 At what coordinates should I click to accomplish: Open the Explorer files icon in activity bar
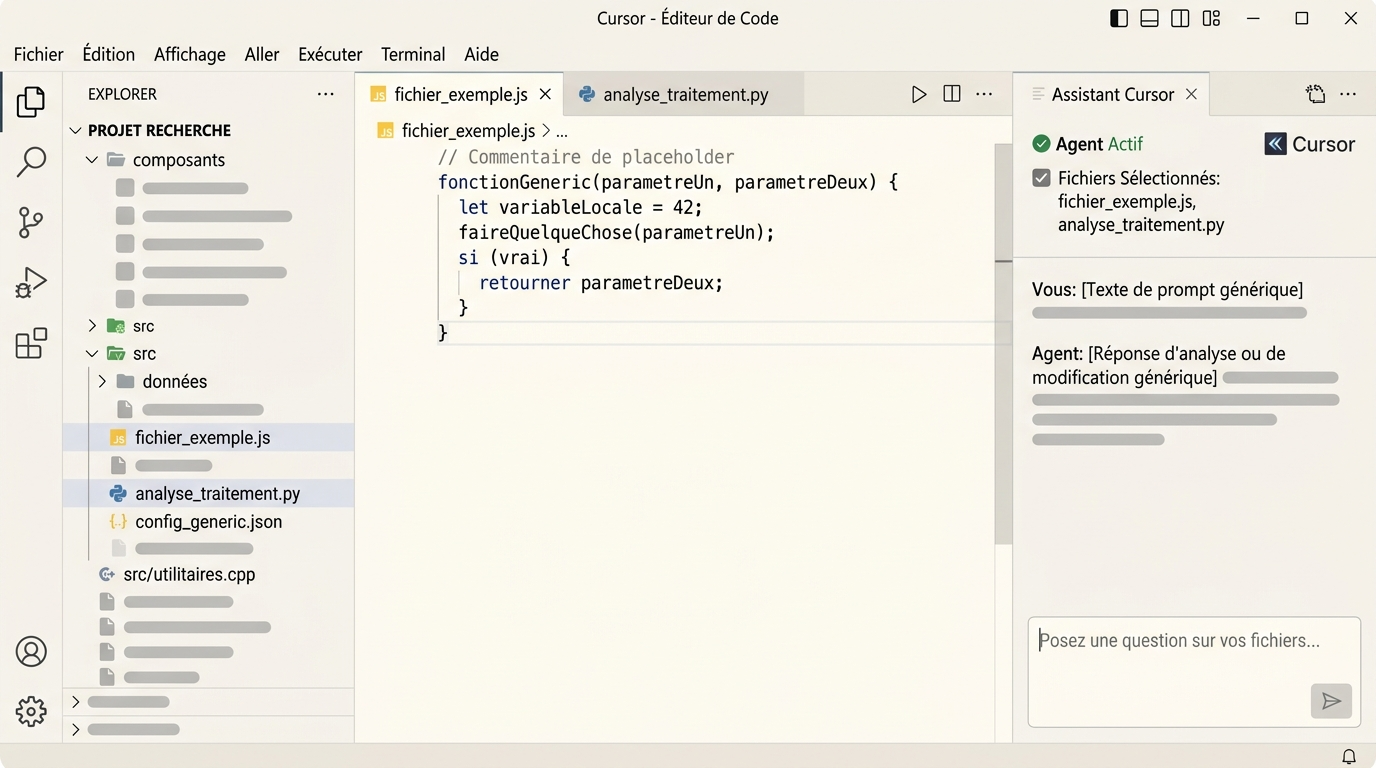pyautogui.click(x=31, y=101)
